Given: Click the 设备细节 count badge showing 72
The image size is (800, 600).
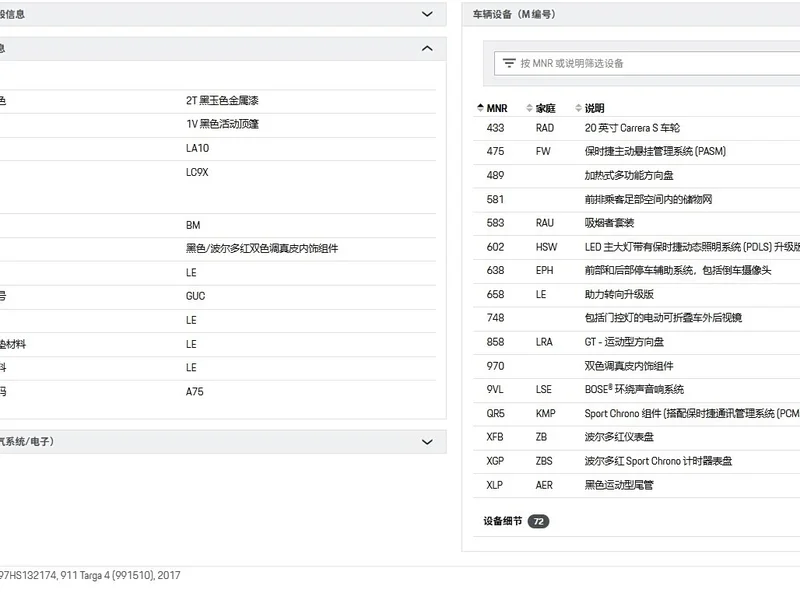Looking at the screenshot, I should click(x=538, y=521).
